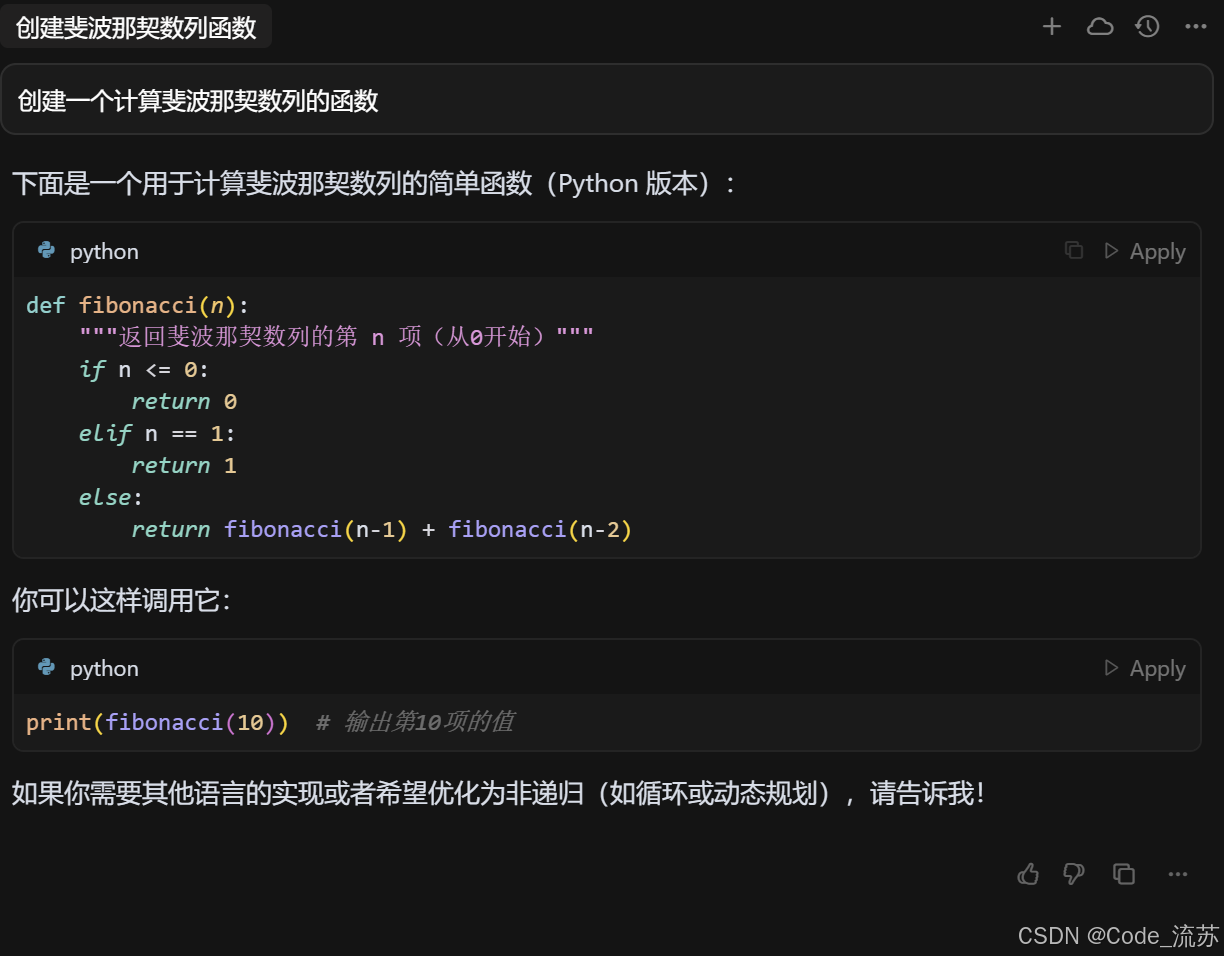Click the print(fibonacci(10)) code line
1224x956 pixels.
157,722
